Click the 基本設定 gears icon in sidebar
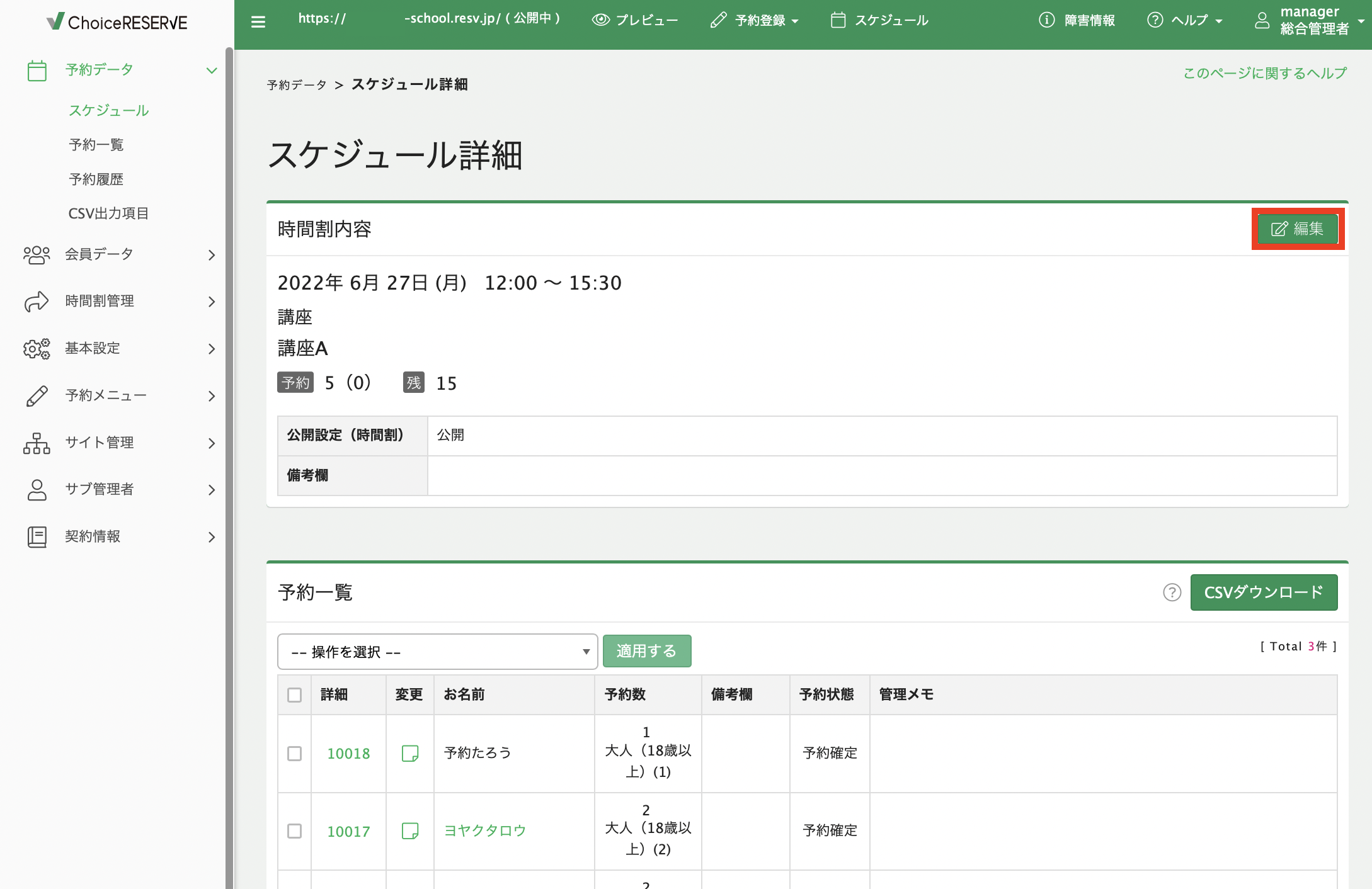 point(37,348)
